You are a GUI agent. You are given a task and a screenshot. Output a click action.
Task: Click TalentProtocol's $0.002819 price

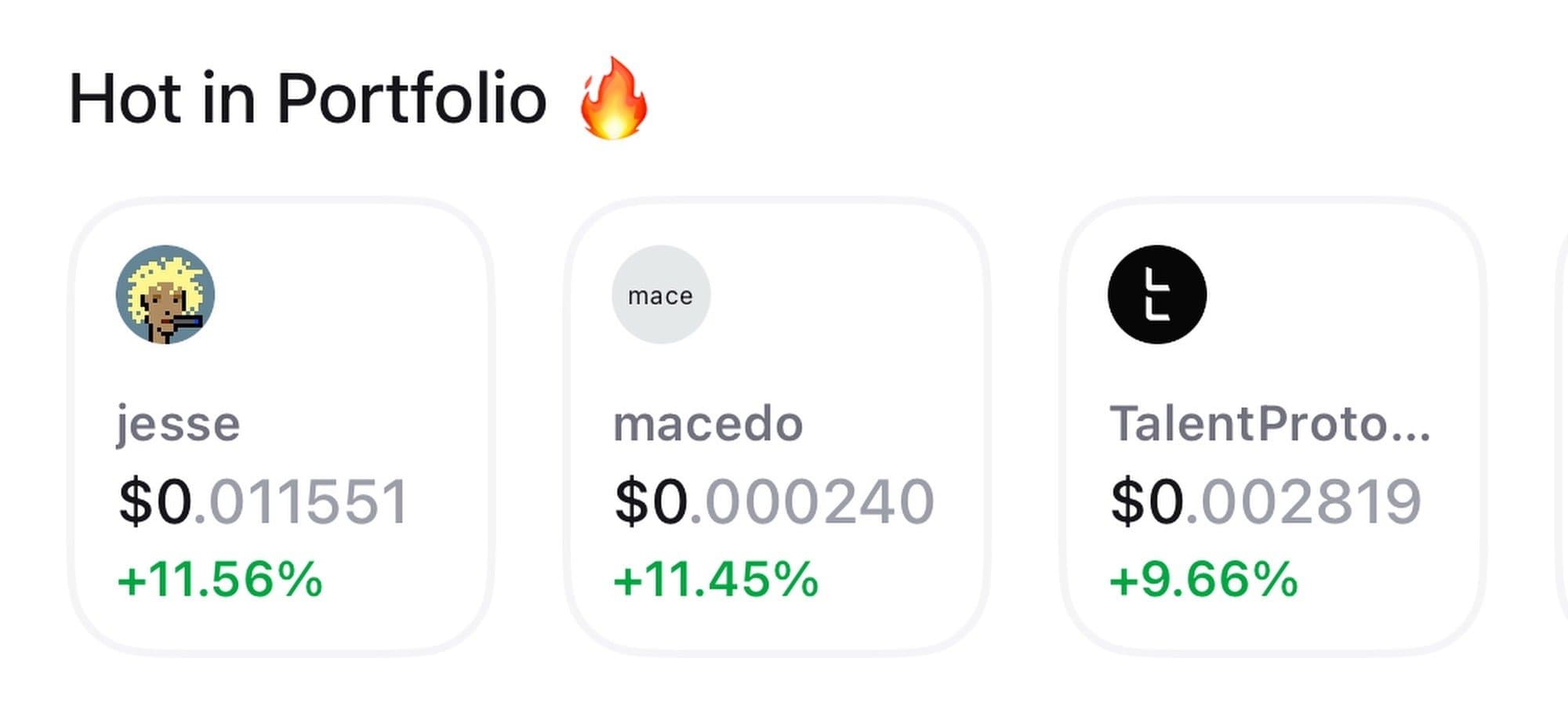1265,501
